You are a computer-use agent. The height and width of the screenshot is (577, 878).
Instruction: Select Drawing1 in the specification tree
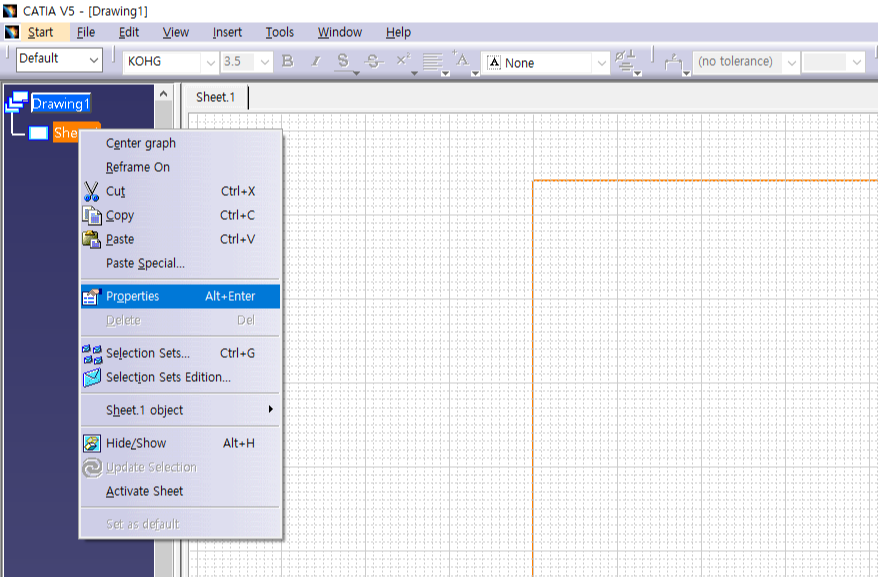(x=60, y=104)
